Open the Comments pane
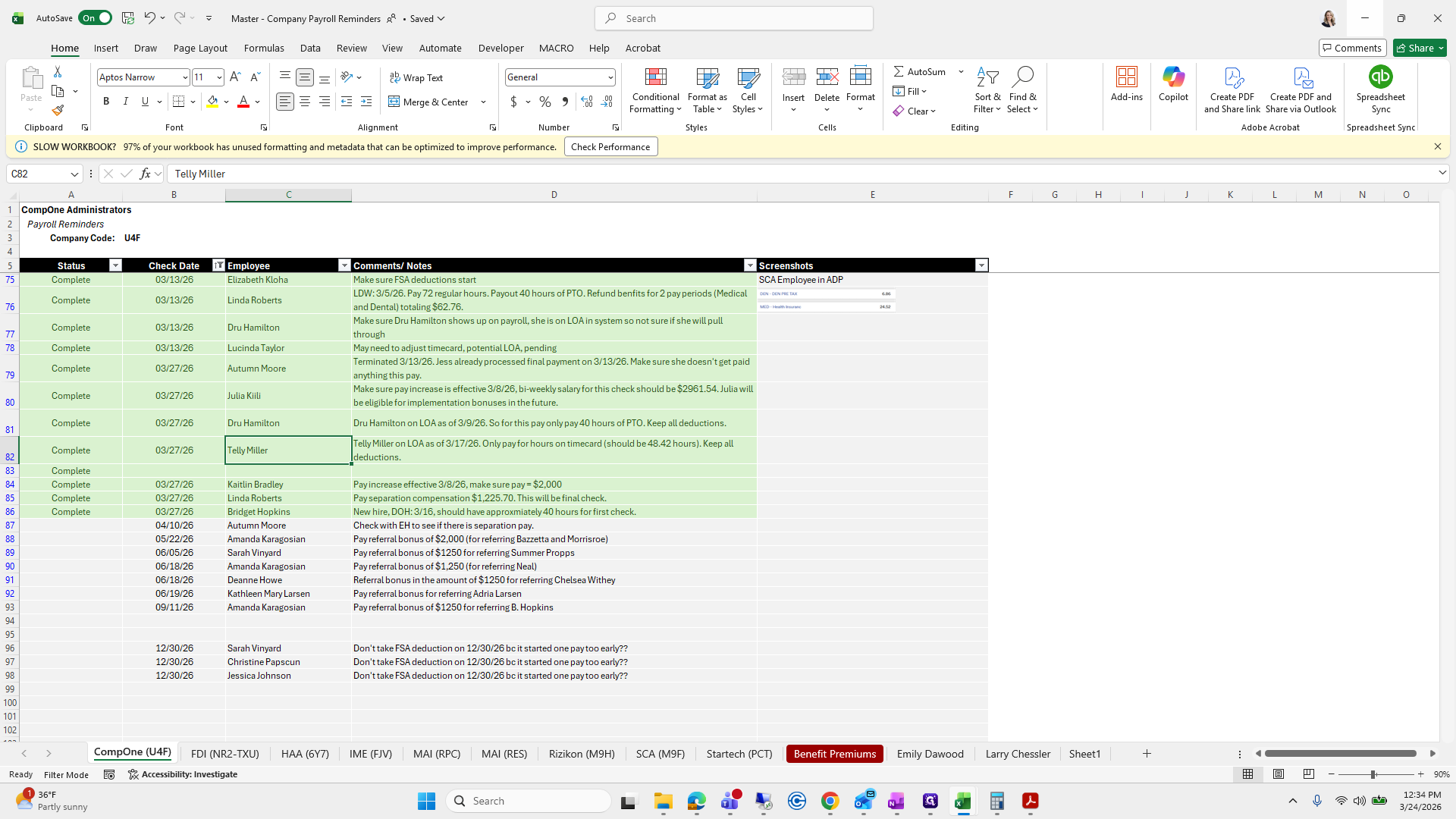The image size is (1456, 819). click(x=1352, y=48)
